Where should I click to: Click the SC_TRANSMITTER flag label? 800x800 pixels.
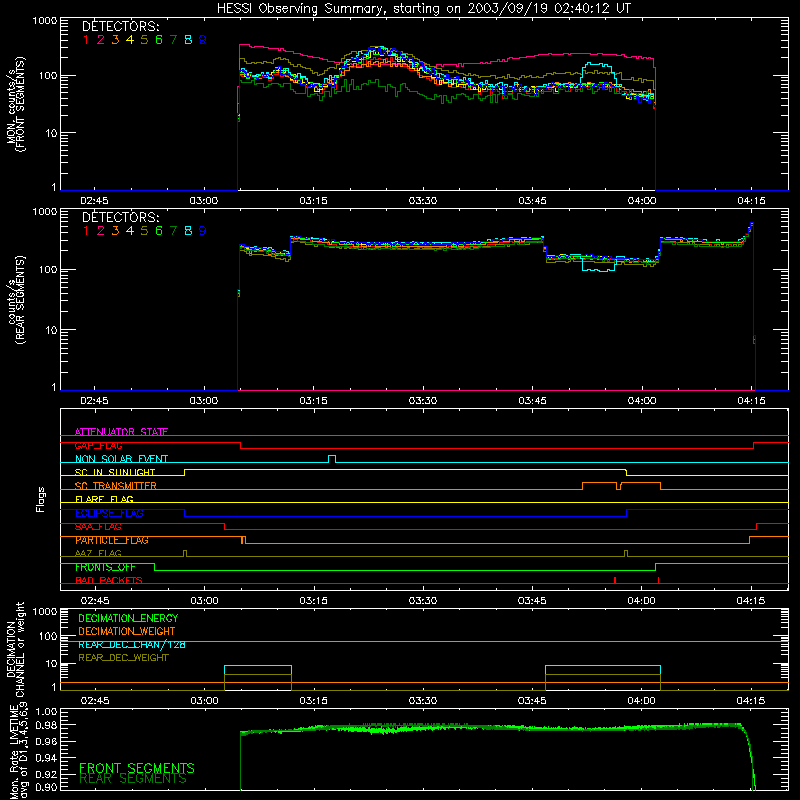(x=115, y=486)
